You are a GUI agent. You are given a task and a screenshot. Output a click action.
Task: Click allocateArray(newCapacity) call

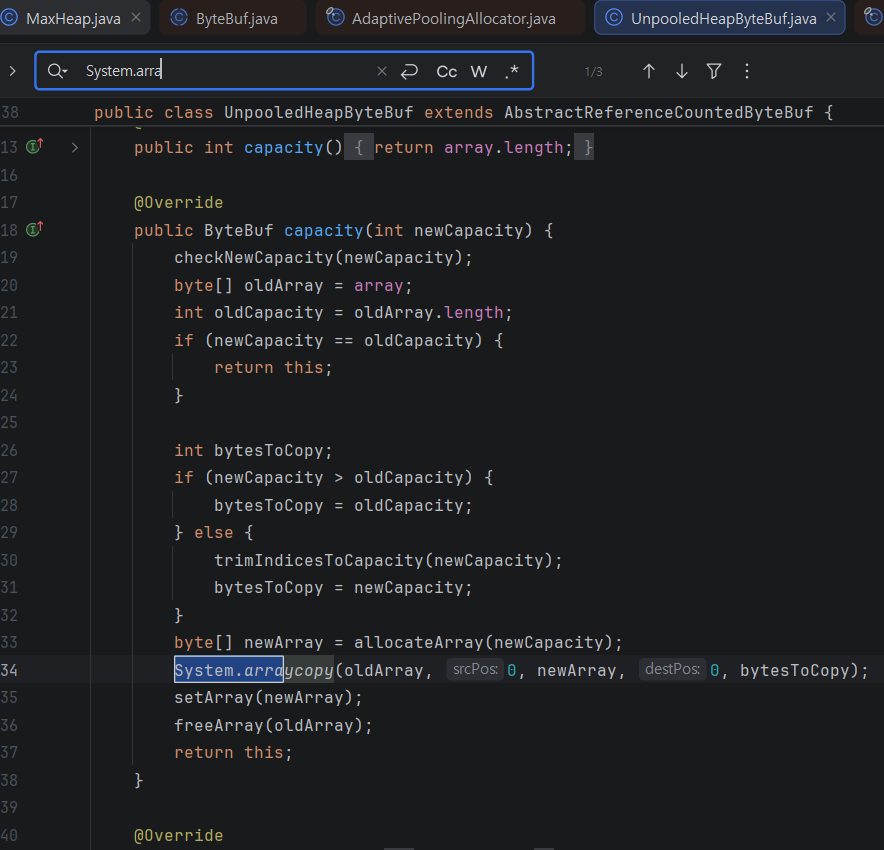pos(488,642)
